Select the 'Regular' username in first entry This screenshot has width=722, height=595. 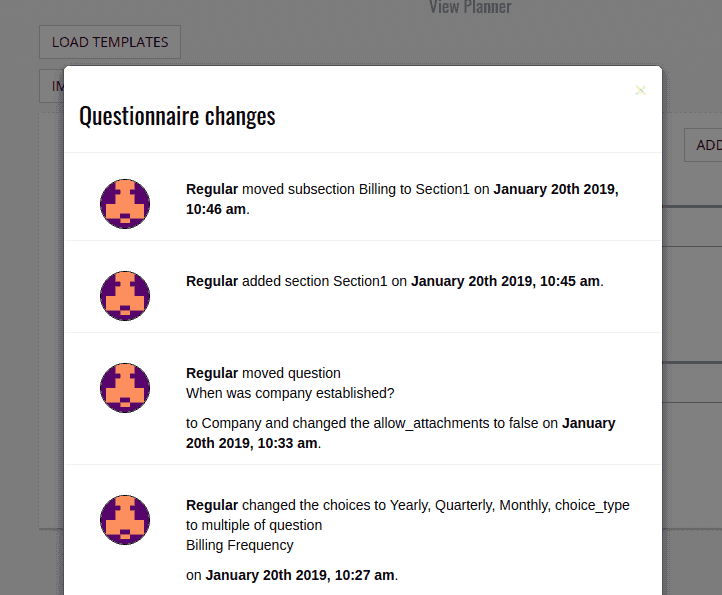coord(212,189)
